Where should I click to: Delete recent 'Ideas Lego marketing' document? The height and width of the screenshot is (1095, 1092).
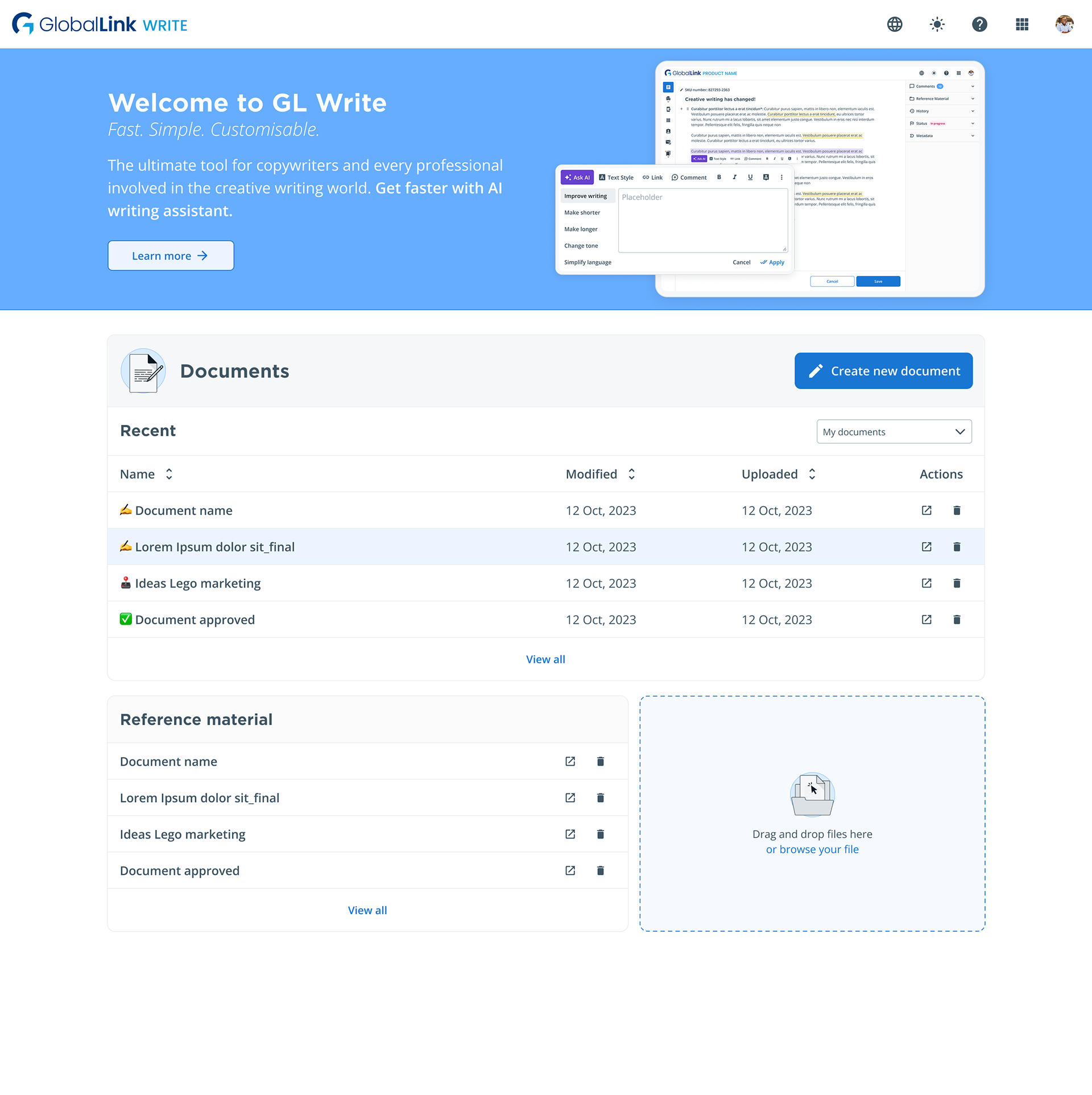957,583
